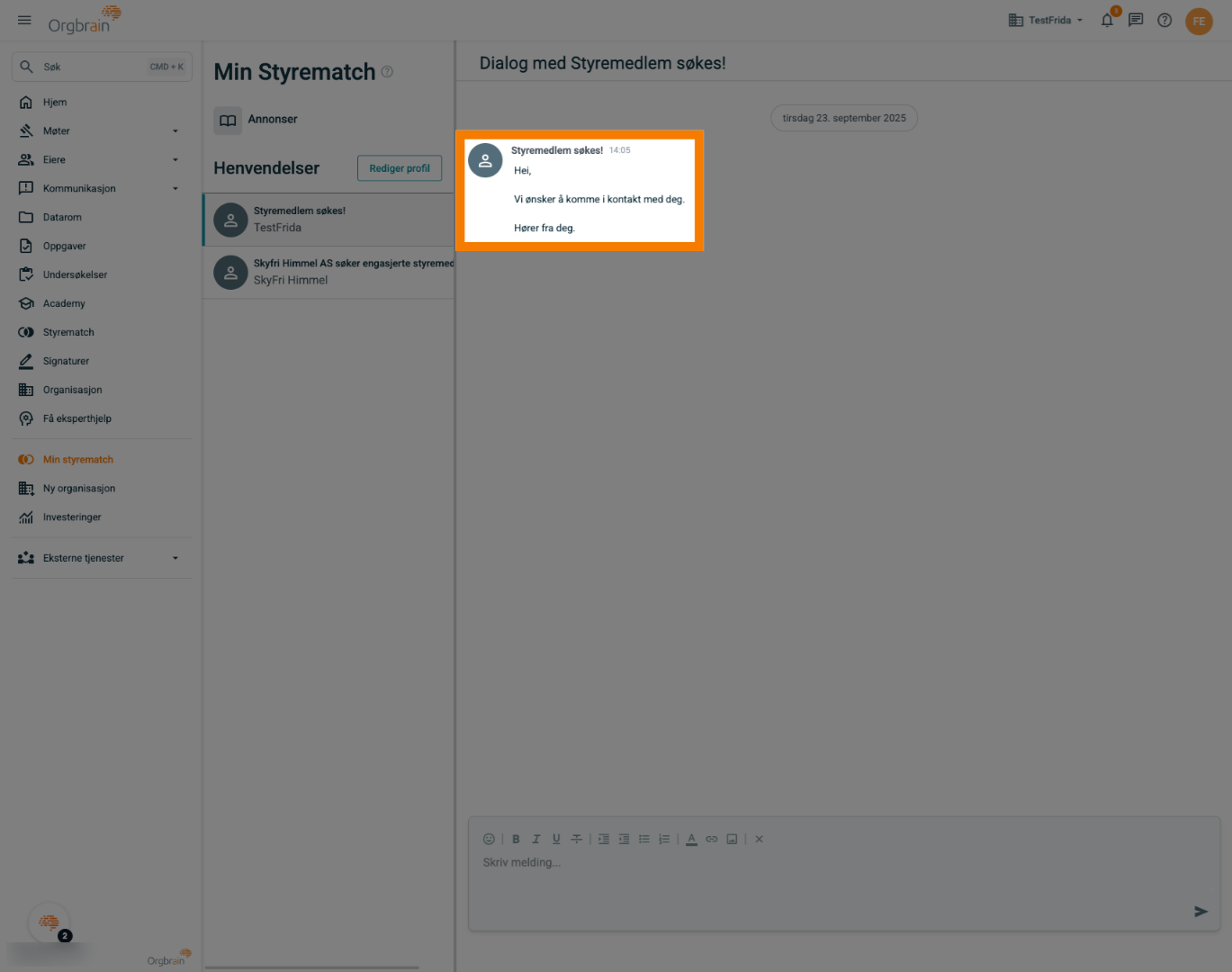The width and height of the screenshot is (1232, 972).
Task: Toggle strikethrough formatting
Action: click(x=576, y=839)
